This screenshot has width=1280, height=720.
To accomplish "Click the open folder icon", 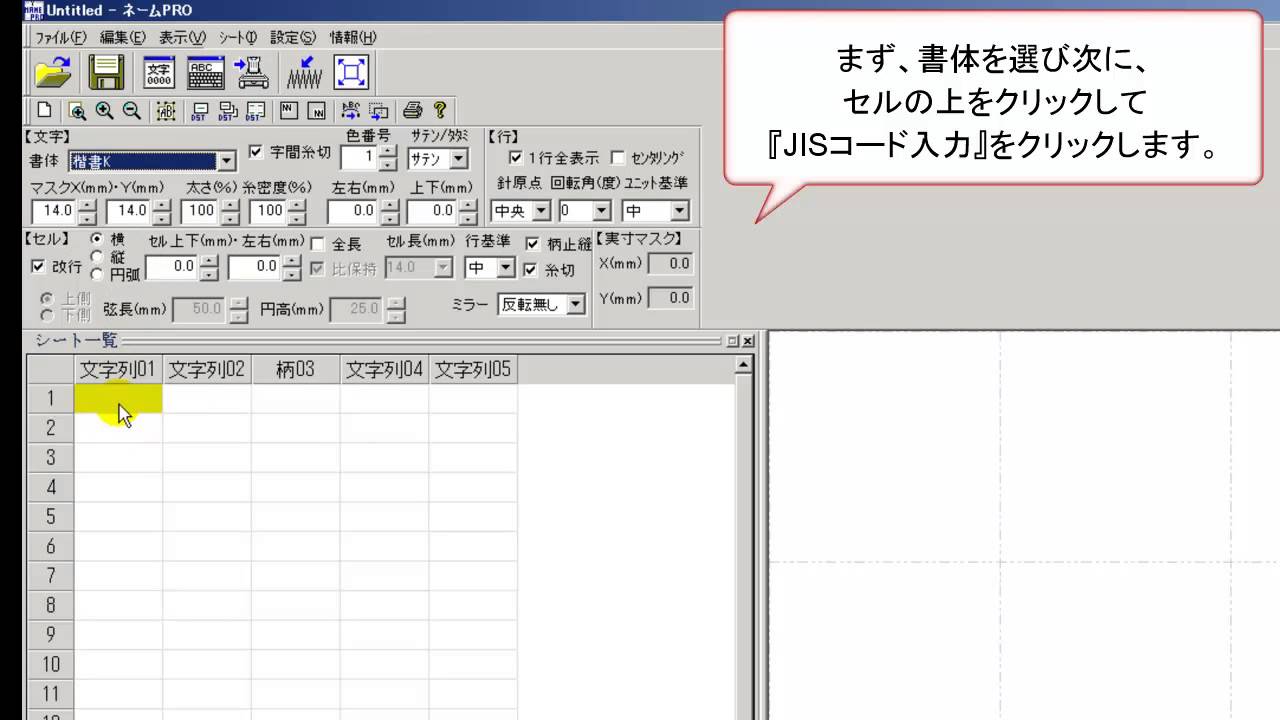I will [x=54, y=72].
